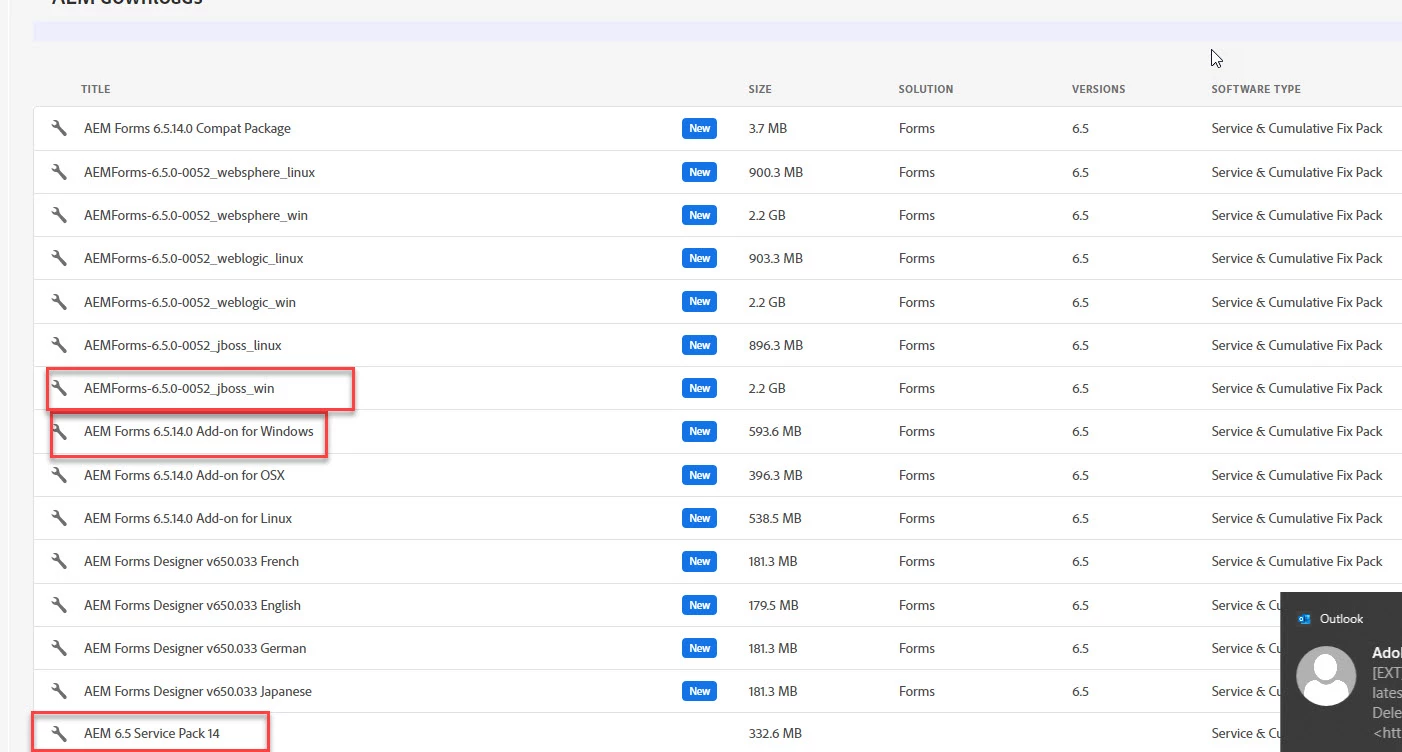Click wrench icon for AEM Forms 6.5.14.0 Compat Package
Screen dimensions: 1402x752
59,128
